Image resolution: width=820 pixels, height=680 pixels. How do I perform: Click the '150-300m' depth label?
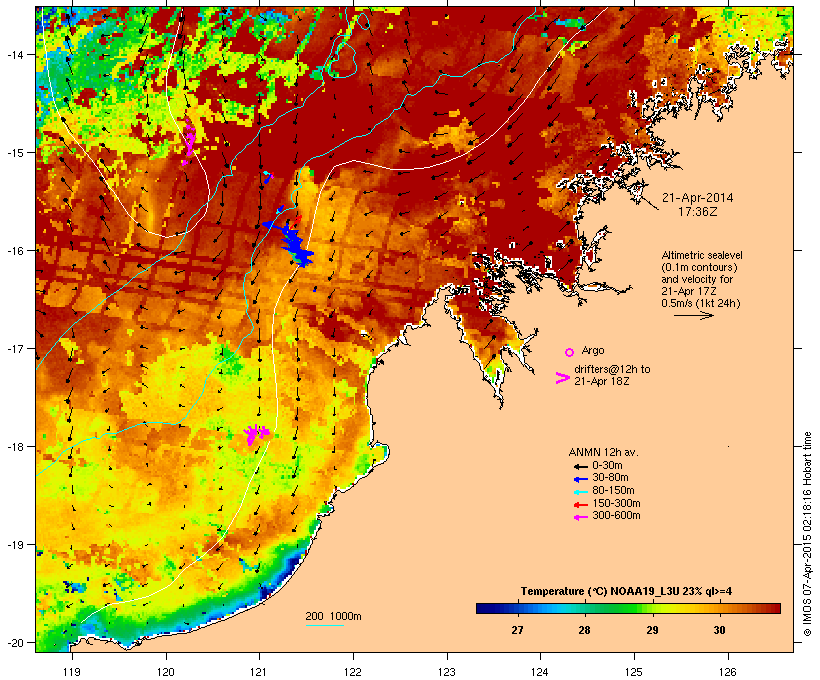(x=617, y=503)
